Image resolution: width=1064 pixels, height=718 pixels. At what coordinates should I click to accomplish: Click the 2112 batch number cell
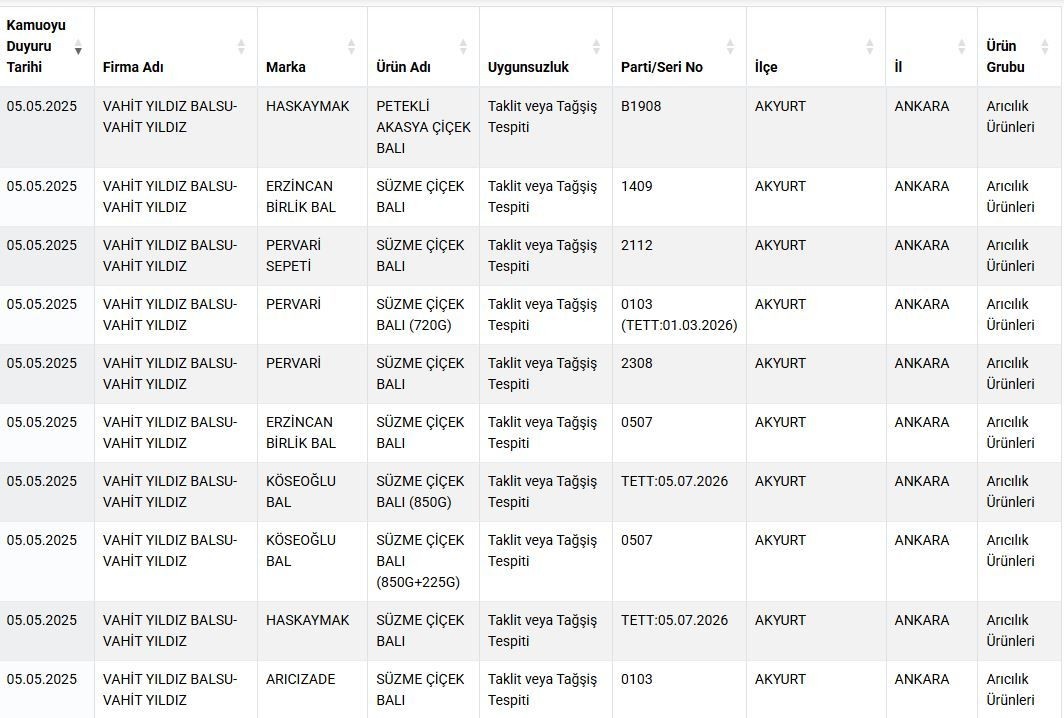pyautogui.click(x=679, y=256)
